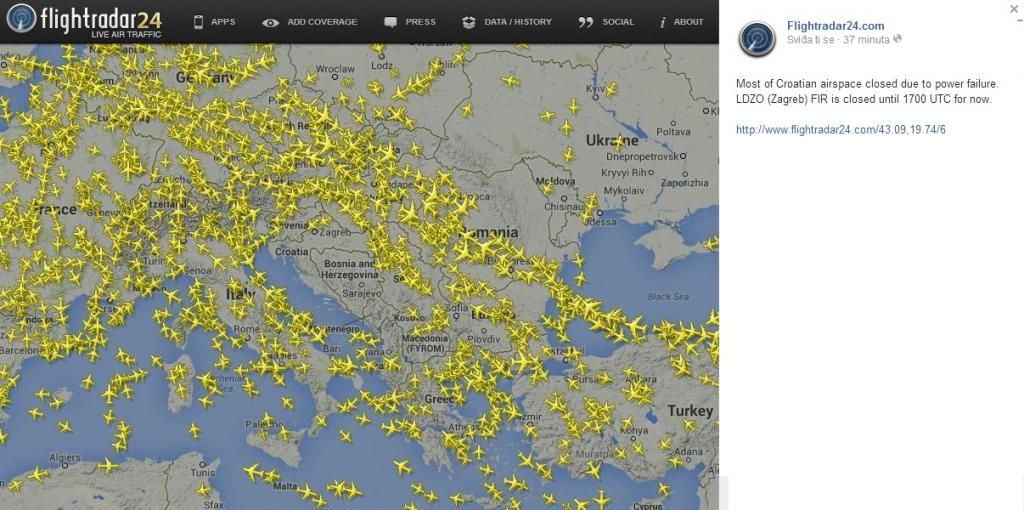This screenshot has height=510, width=1024.
Task: Click the Chisinau city label on map
Action: (562, 206)
